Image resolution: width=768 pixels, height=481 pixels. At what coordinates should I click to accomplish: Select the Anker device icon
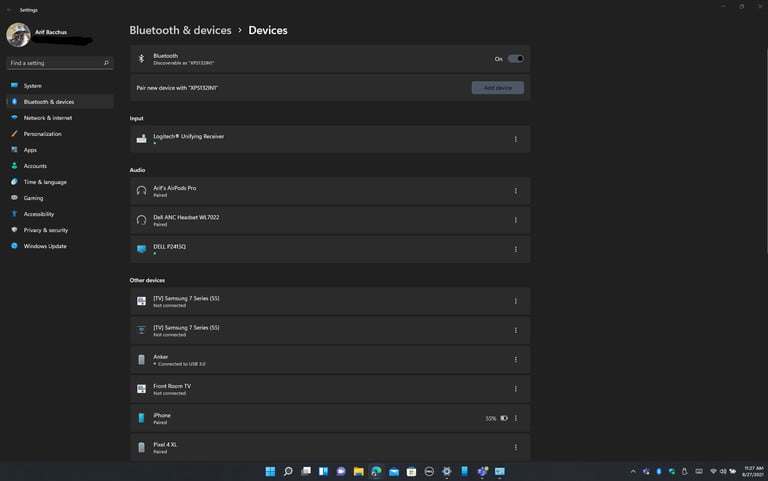tap(141, 359)
